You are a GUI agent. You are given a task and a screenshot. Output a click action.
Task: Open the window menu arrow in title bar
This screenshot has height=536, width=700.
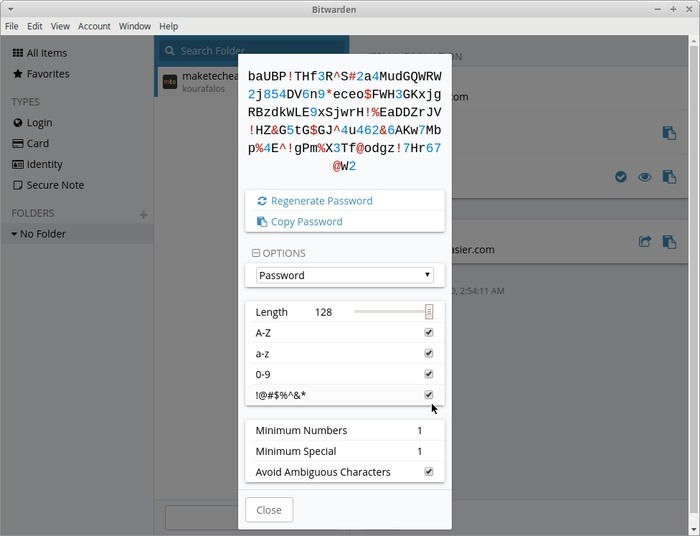10,9
